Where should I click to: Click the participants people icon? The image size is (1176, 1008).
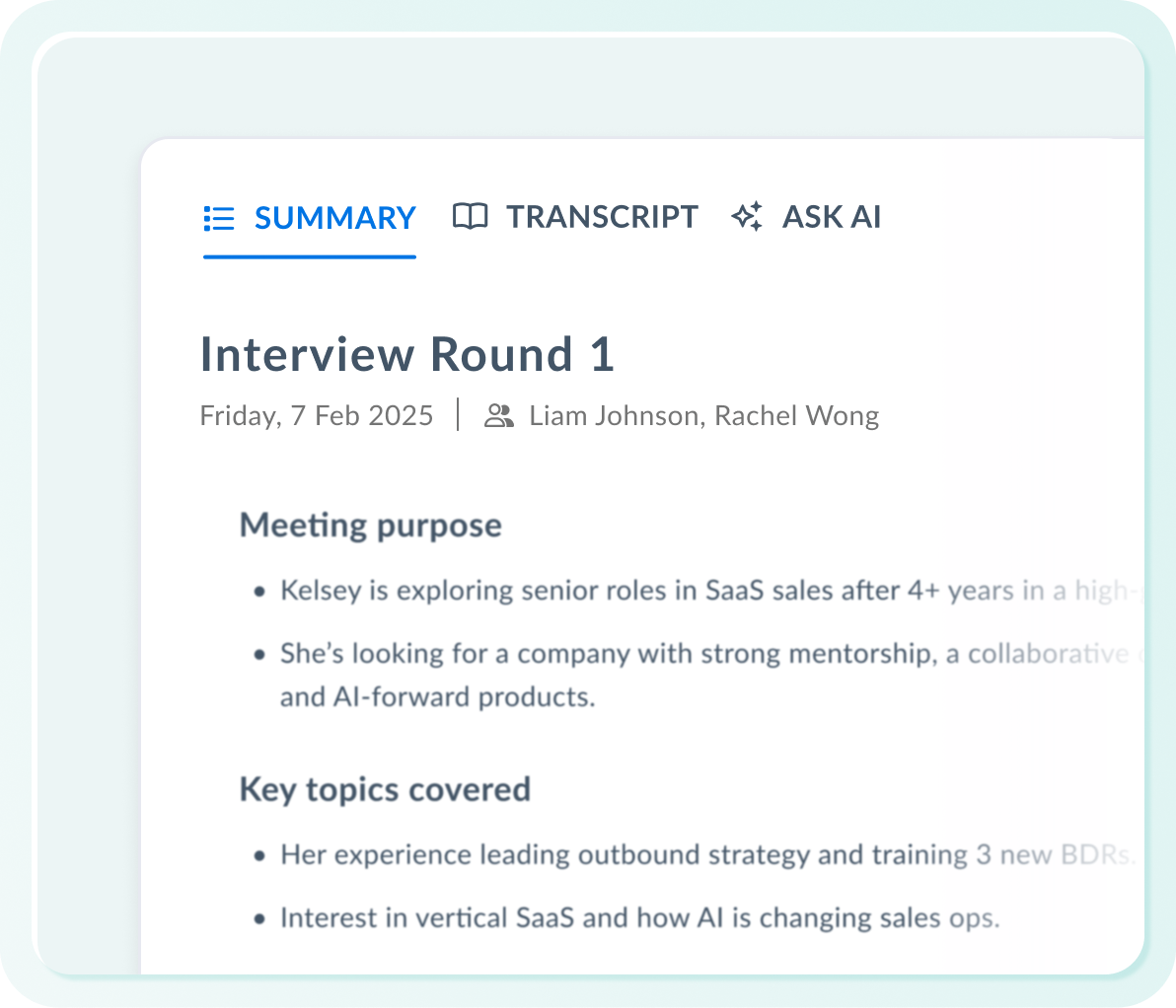click(x=499, y=415)
